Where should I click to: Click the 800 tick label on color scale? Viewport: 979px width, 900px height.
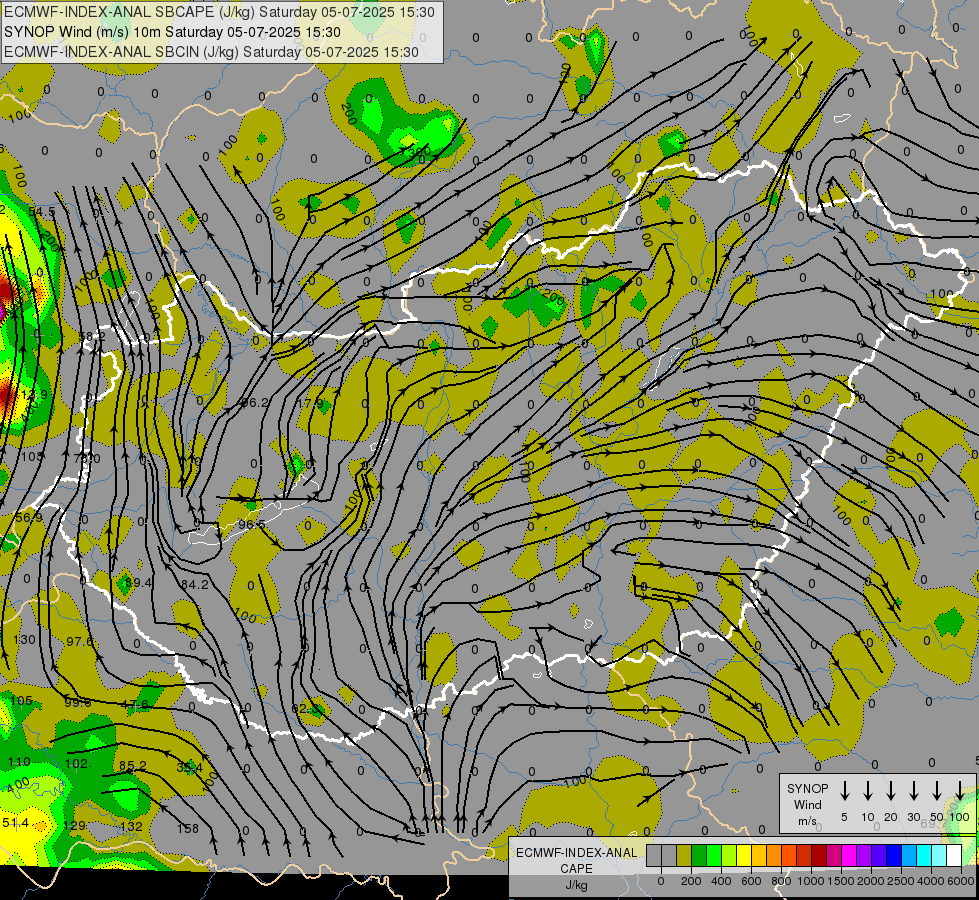click(781, 881)
